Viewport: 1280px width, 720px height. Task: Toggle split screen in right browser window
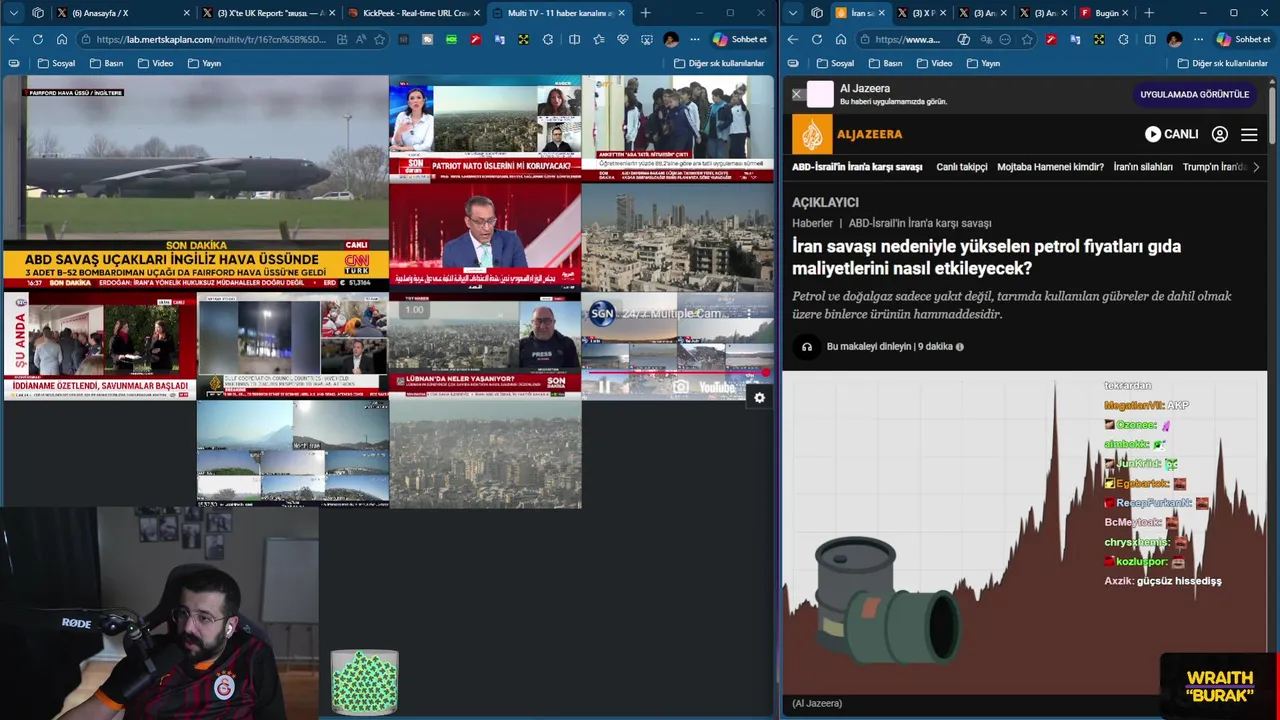(x=1149, y=39)
